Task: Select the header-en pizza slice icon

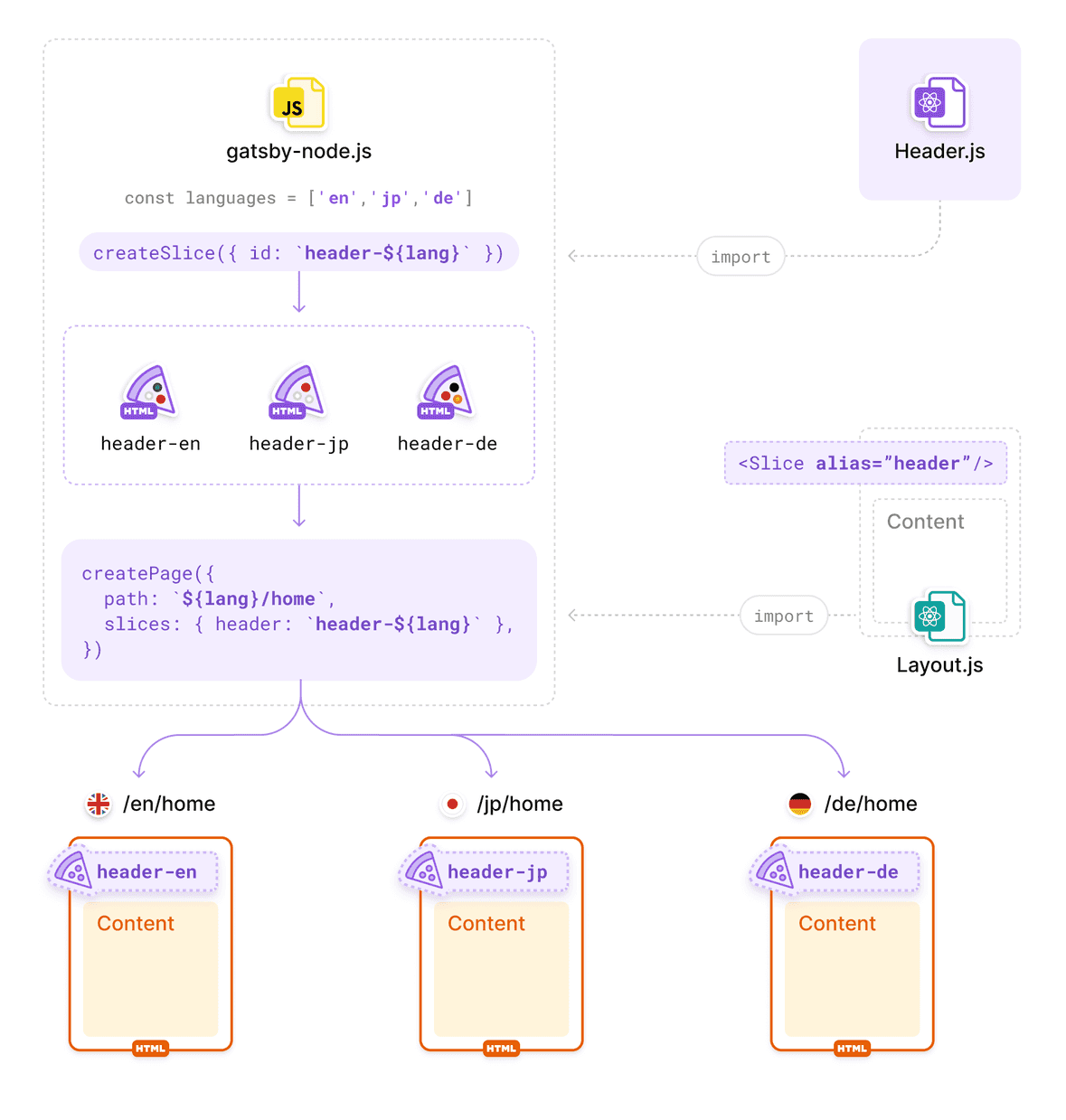Action: (149, 392)
